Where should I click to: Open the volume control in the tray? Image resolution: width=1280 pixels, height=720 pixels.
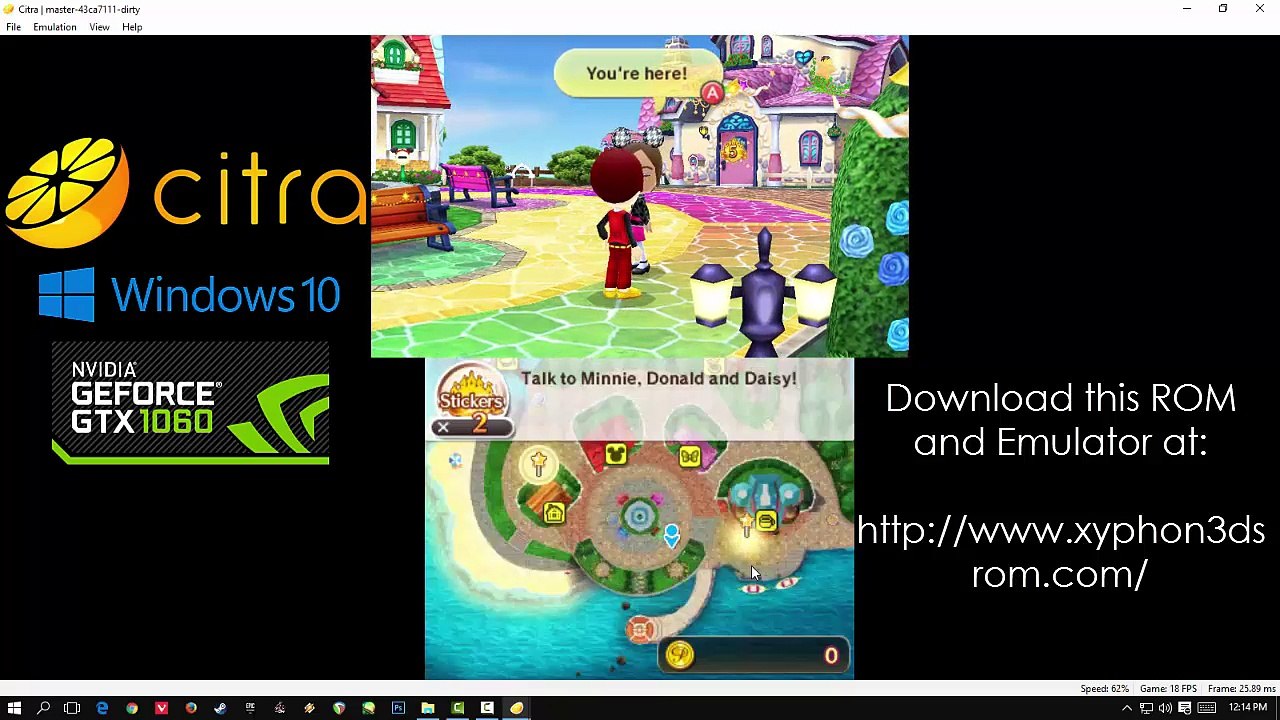click(1165, 708)
